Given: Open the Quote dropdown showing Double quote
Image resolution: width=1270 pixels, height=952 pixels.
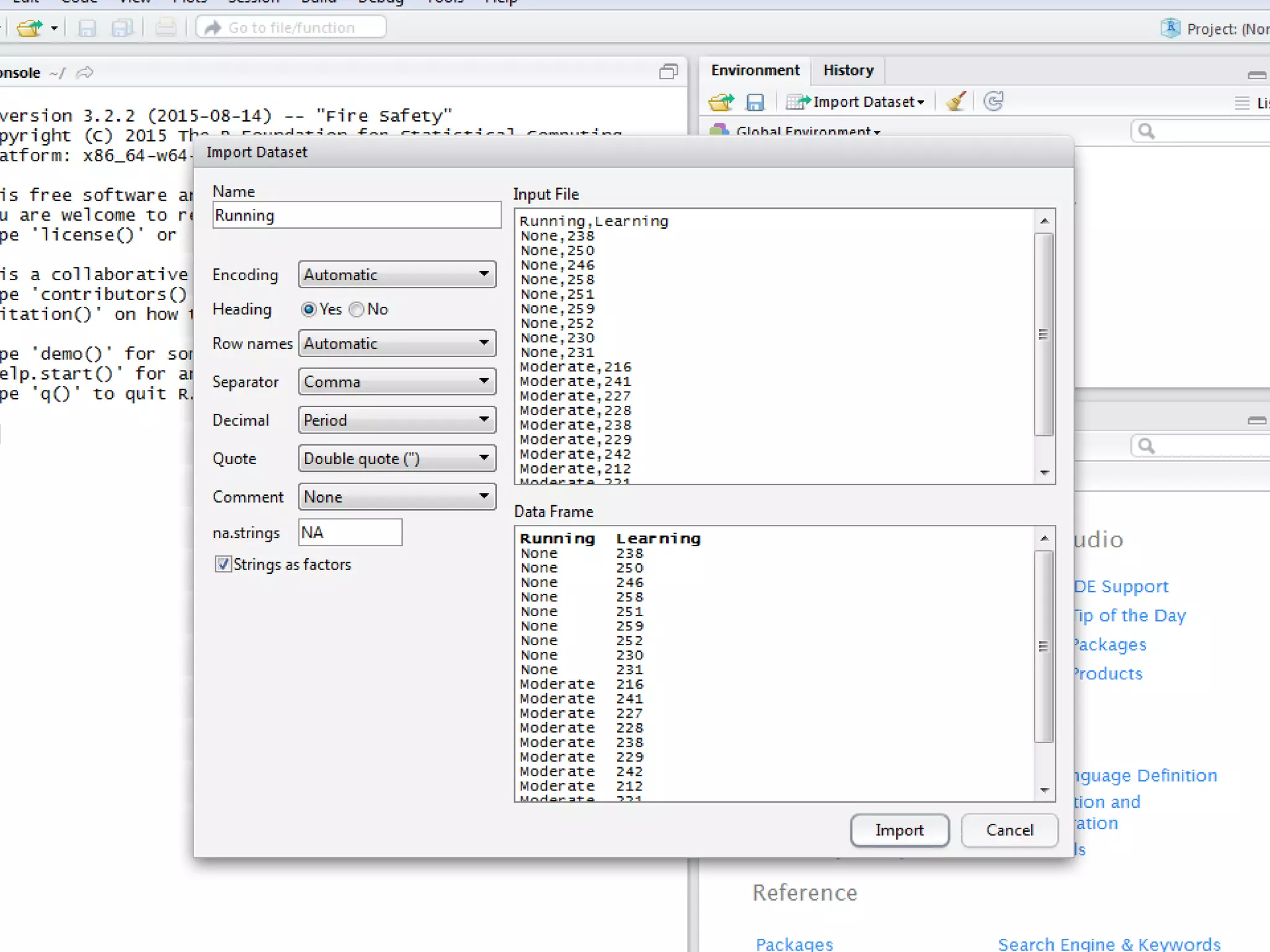Looking at the screenshot, I should [x=397, y=459].
